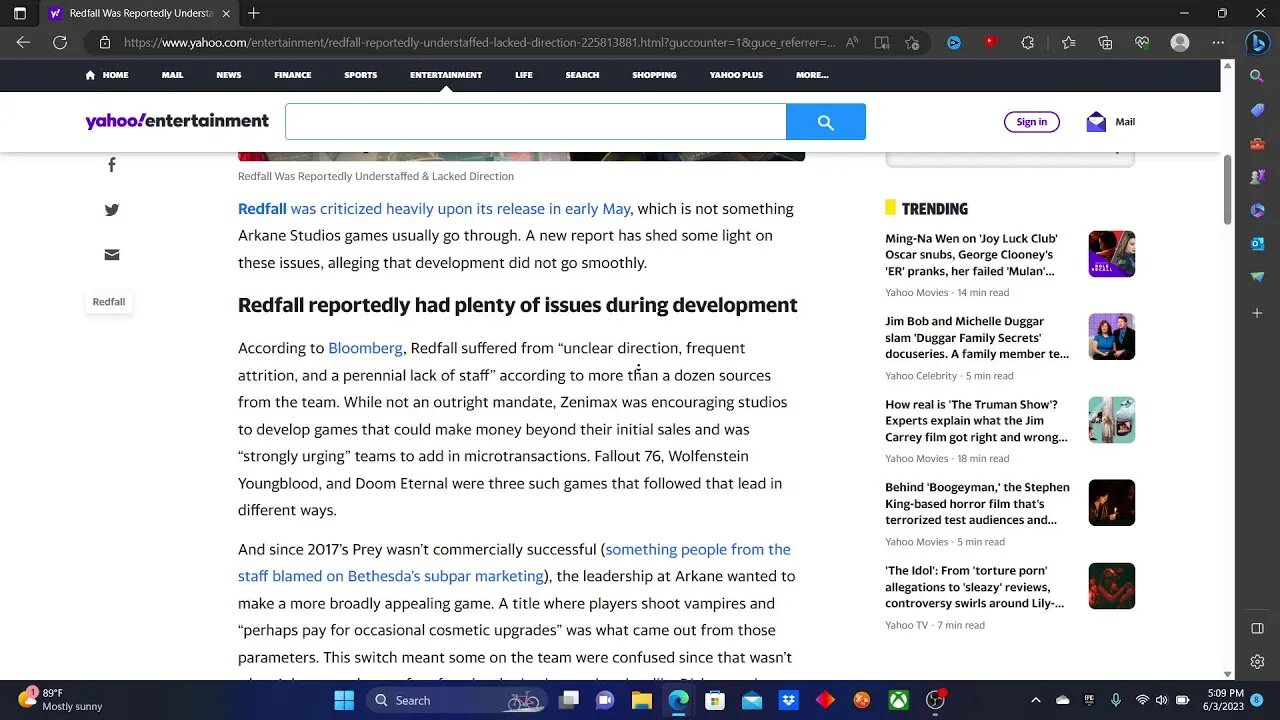Select MAIL in Yahoo nav bar
The height and width of the screenshot is (720, 1280).
pyautogui.click(x=172, y=75)
